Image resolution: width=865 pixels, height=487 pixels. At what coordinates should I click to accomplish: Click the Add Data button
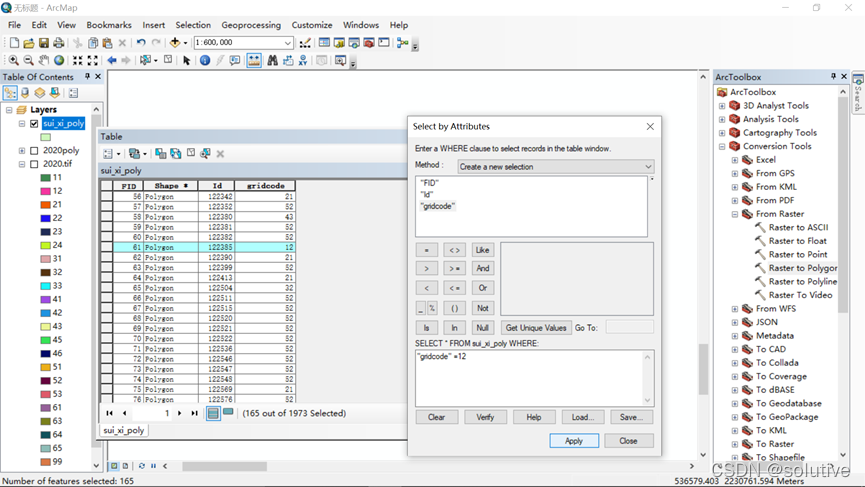176,43
